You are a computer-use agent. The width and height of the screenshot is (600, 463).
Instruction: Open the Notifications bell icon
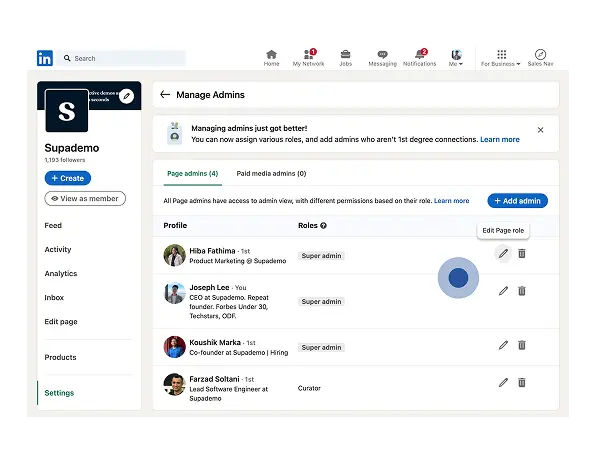tap(419, 54)
